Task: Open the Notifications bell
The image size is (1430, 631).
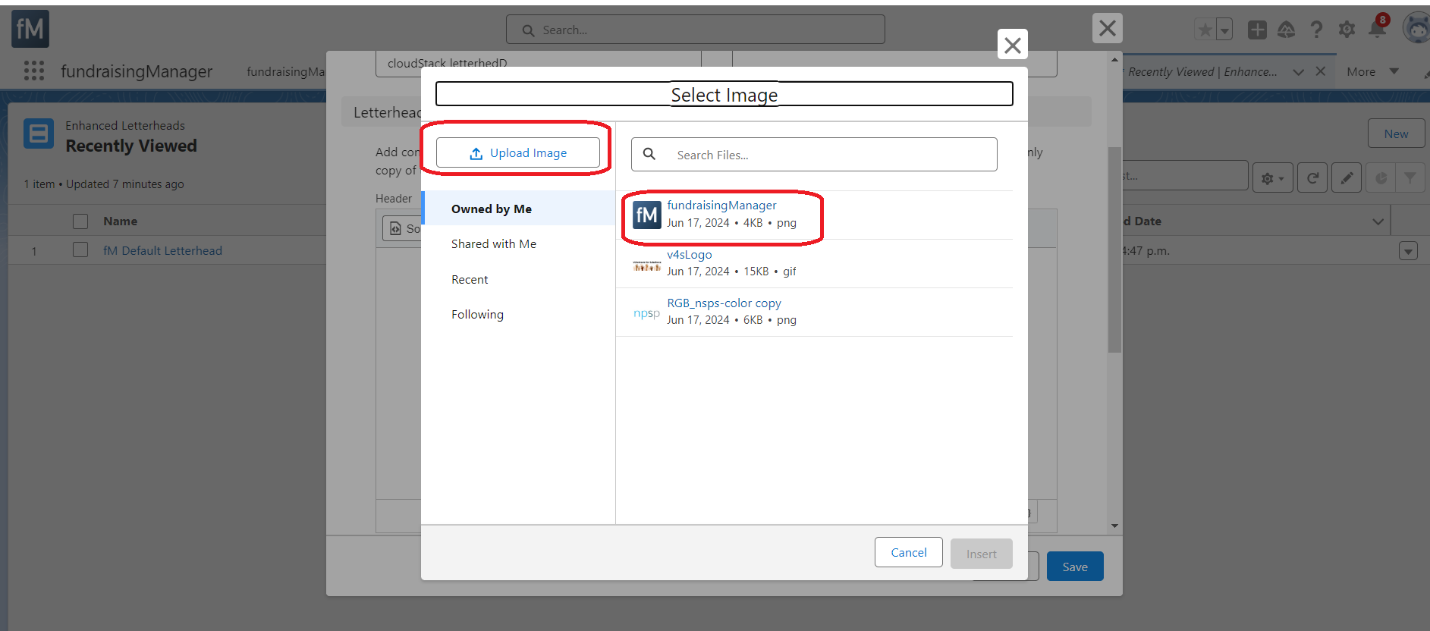Action: tap(1377, 28)
